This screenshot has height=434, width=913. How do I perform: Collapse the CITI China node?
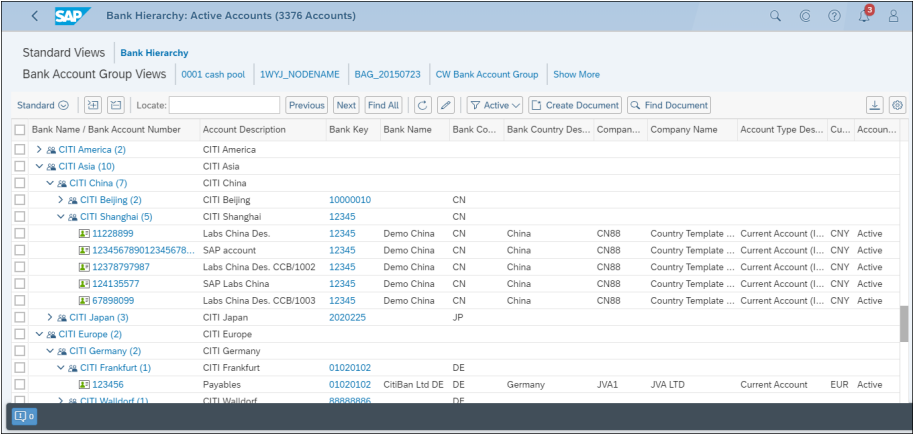pyautogui.click(x=50, y=183)
